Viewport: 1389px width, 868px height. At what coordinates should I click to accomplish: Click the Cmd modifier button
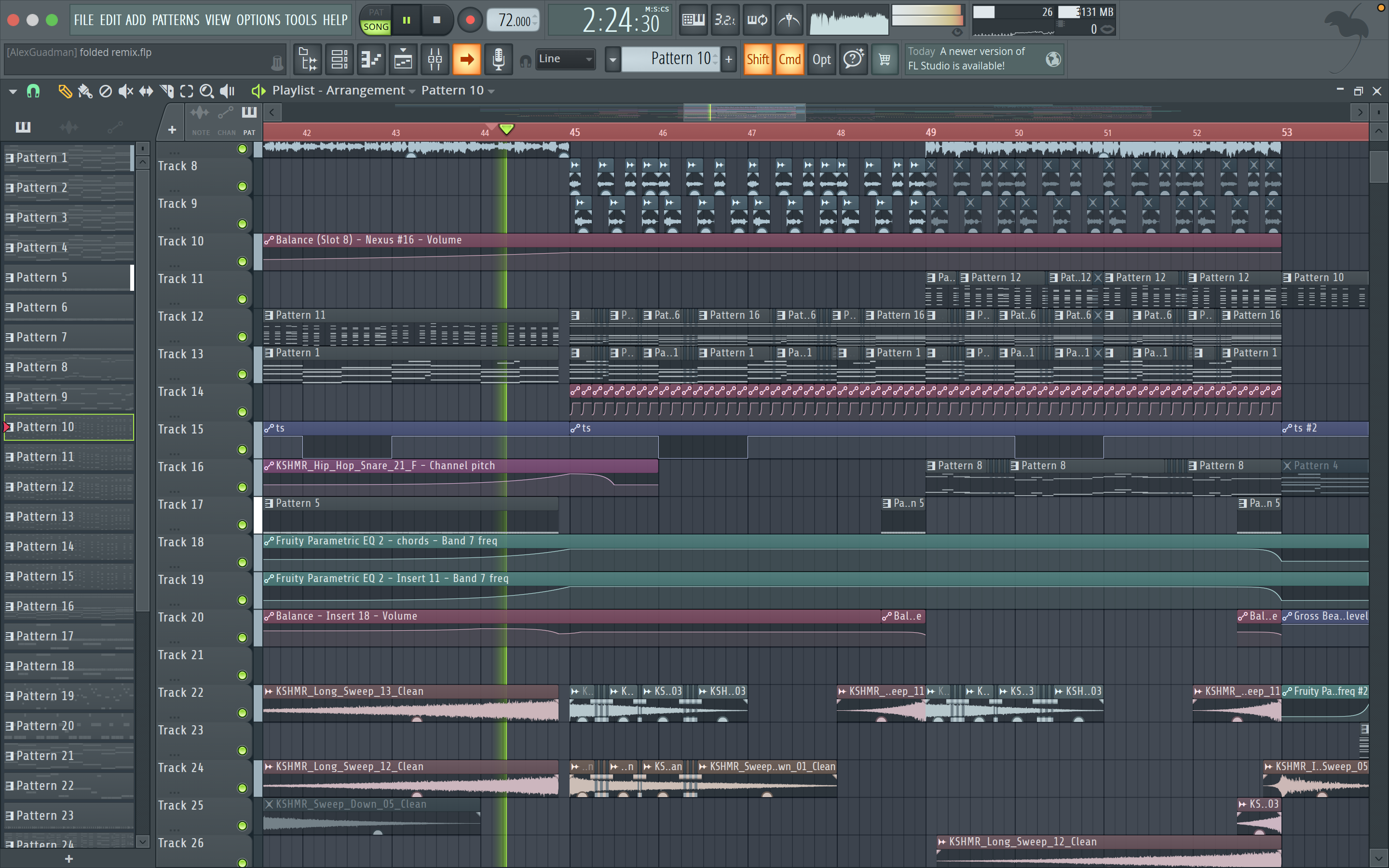point(790,59)
